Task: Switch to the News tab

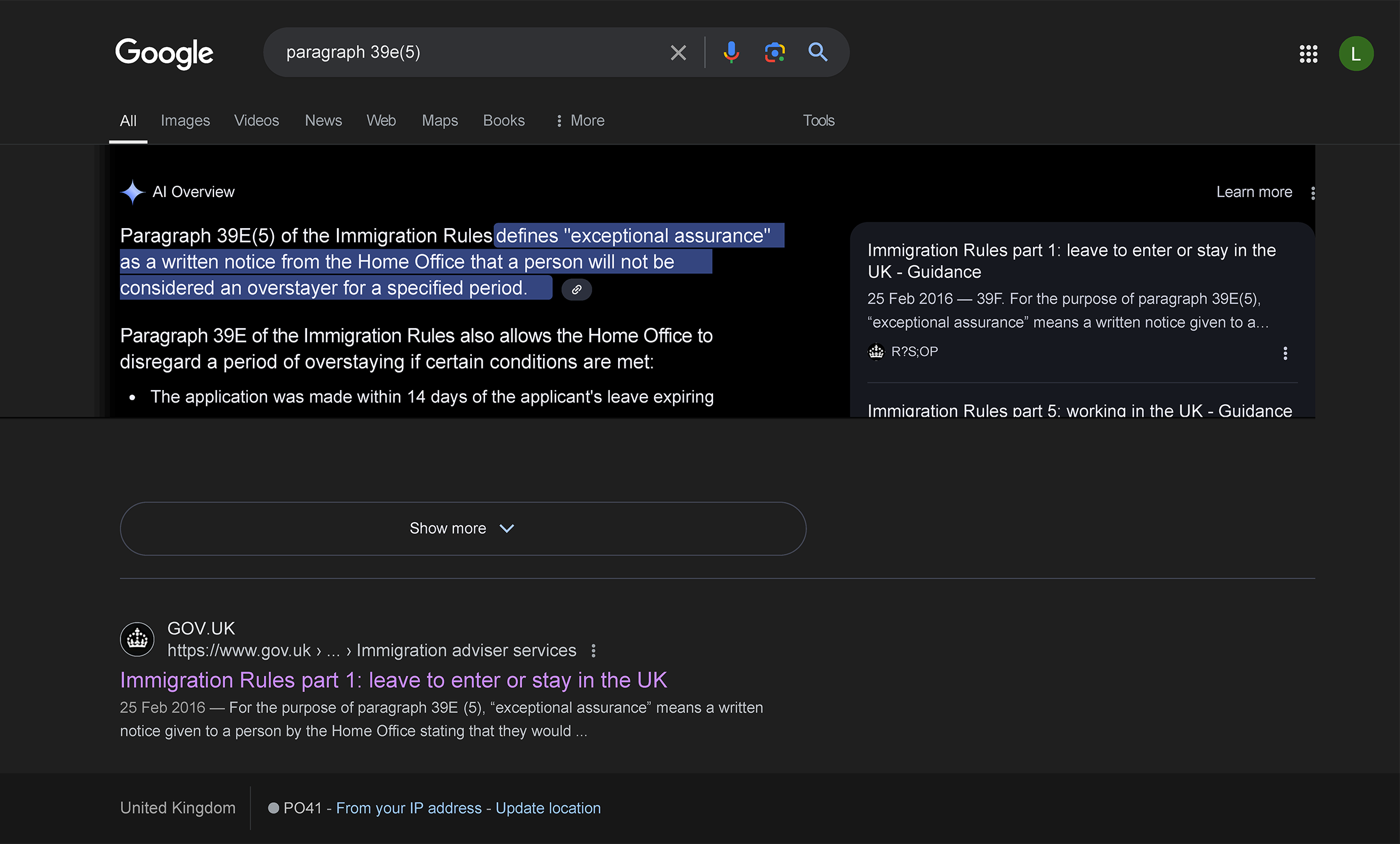Action: pos(323,120)
